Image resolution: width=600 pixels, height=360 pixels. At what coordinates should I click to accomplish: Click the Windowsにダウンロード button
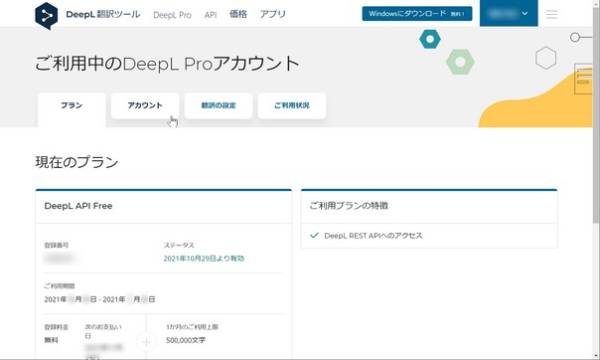click(x=417, y=14)
